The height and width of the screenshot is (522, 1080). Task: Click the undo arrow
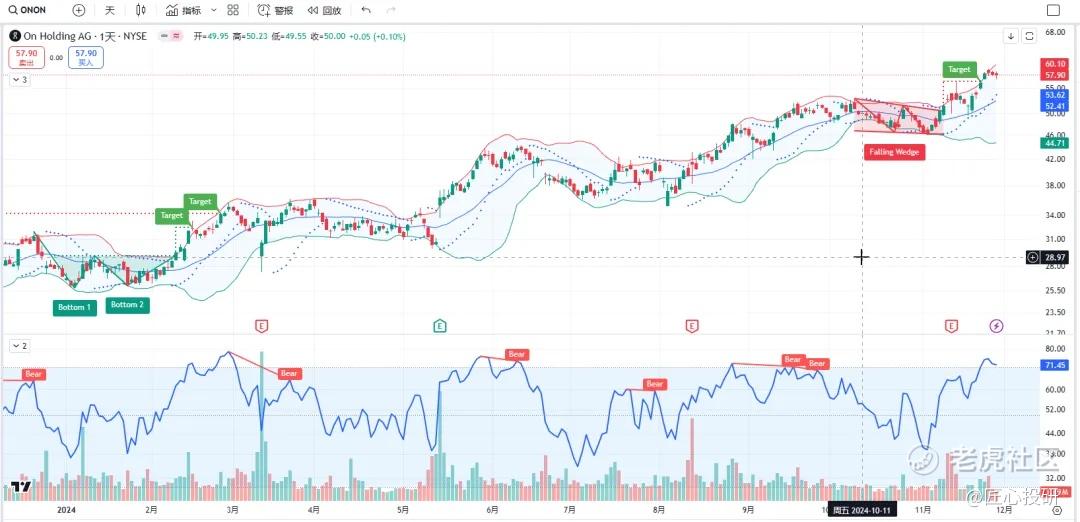click(366, 10)
